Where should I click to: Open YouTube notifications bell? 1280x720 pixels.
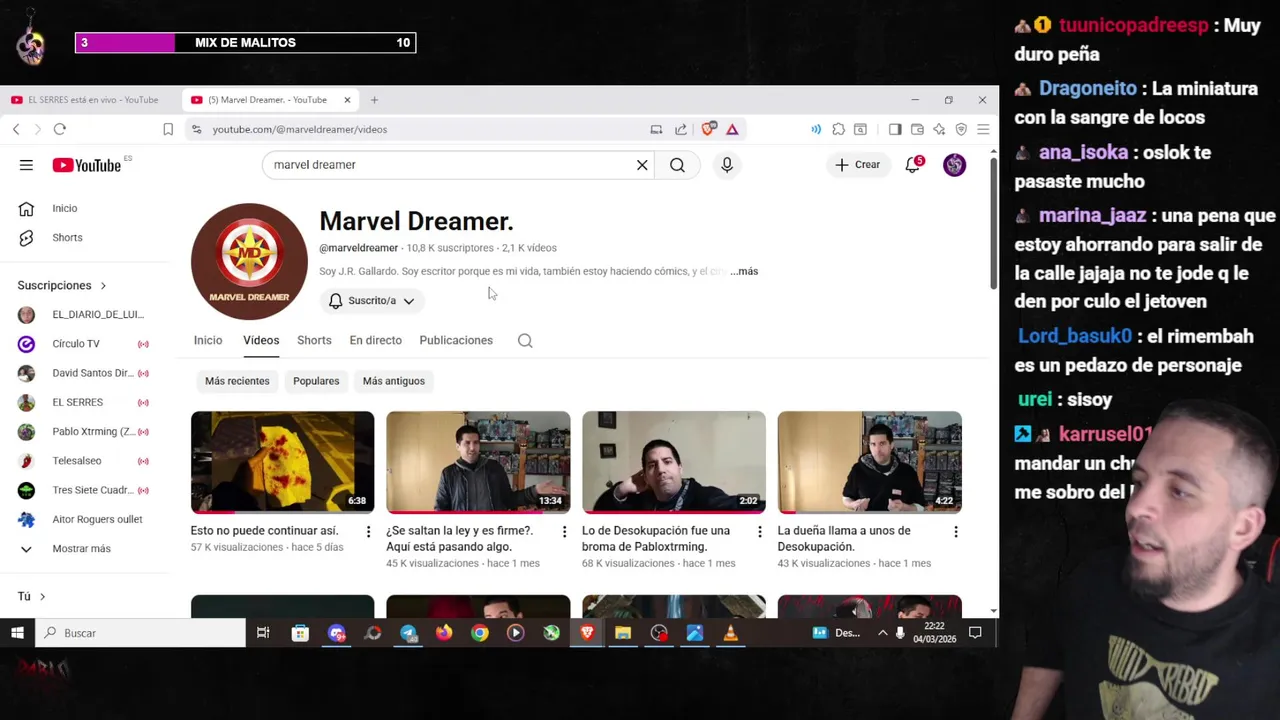[x=913, y=165]
